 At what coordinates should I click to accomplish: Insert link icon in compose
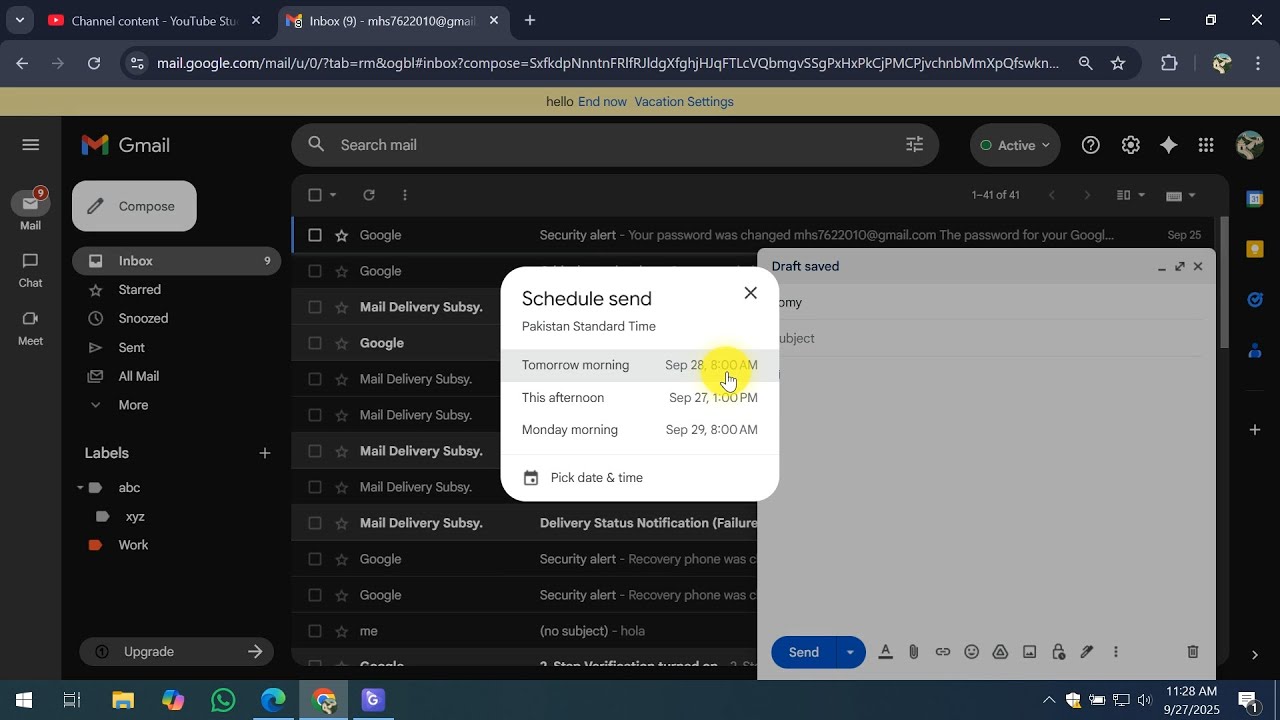pos(942,652)
